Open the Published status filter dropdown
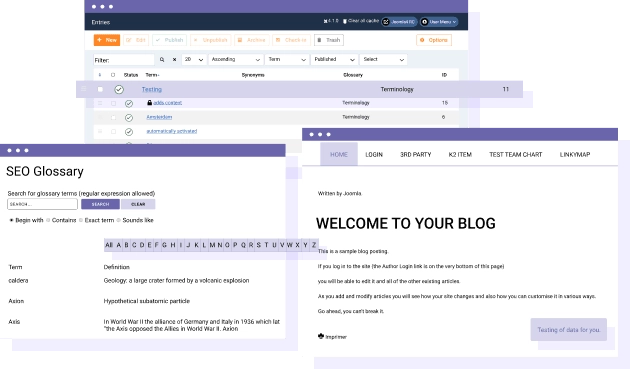630x369 pixels. pyautogui.click(x=334, y=59)
